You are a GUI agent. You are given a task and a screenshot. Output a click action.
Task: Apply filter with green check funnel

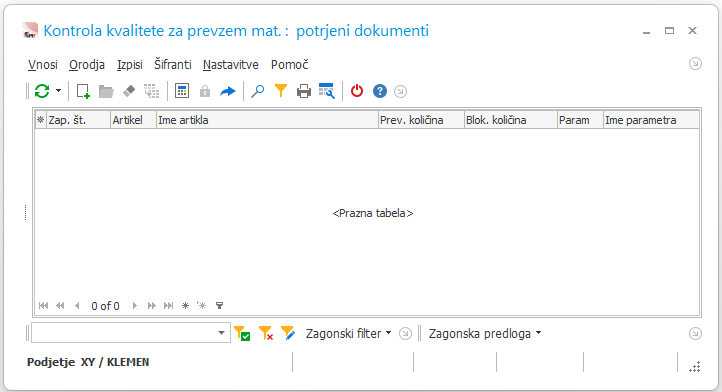coord(242,333)
